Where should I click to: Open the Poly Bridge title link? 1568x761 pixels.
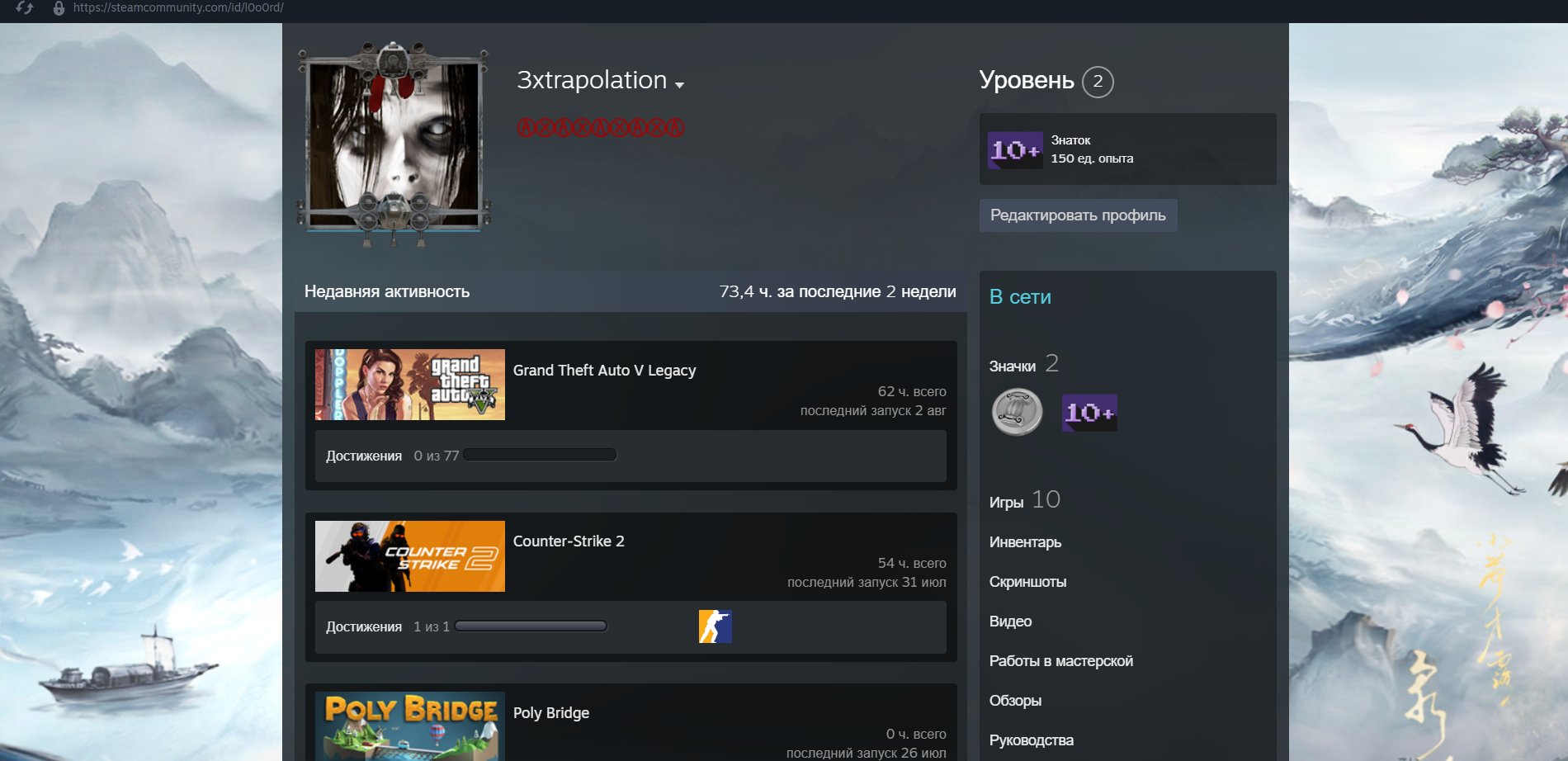[551, 713]
